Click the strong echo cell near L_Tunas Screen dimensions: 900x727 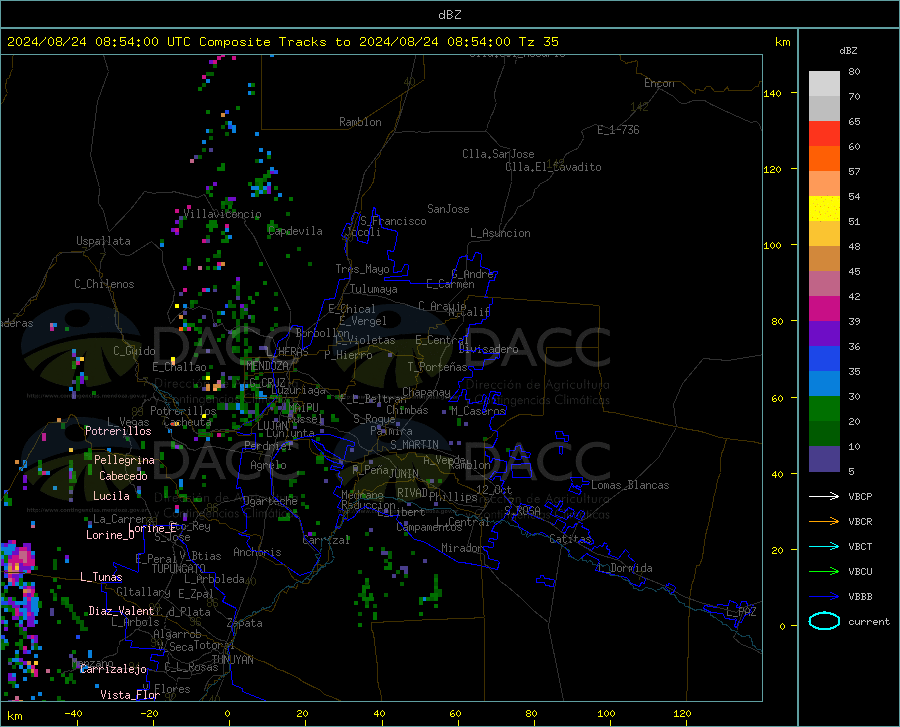pos(18,559)
